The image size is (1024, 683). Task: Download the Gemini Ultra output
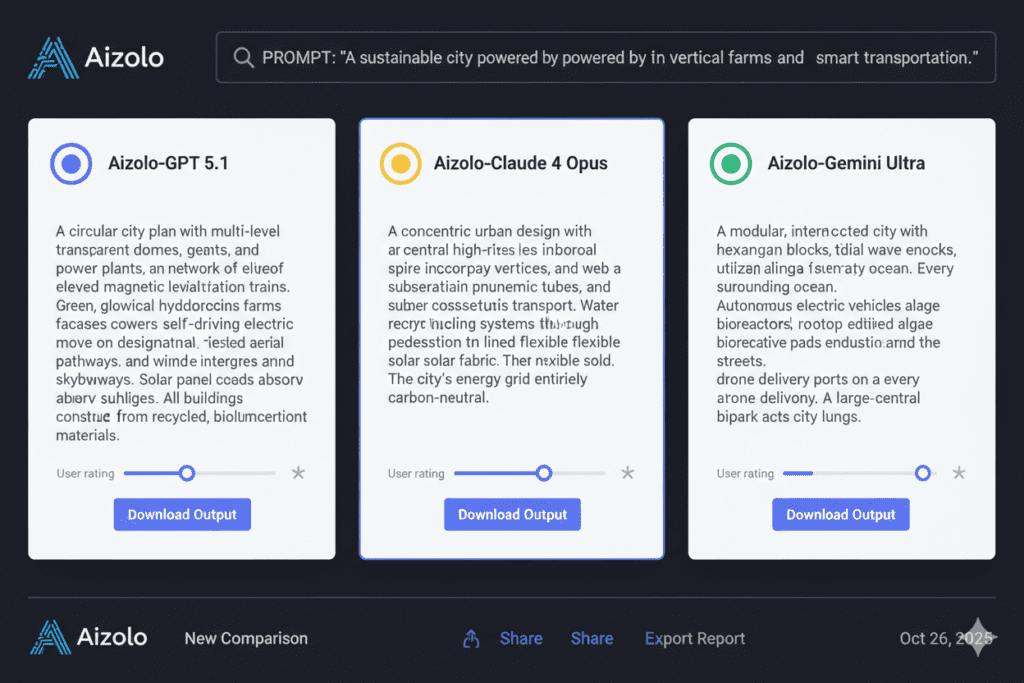point(840,514)
